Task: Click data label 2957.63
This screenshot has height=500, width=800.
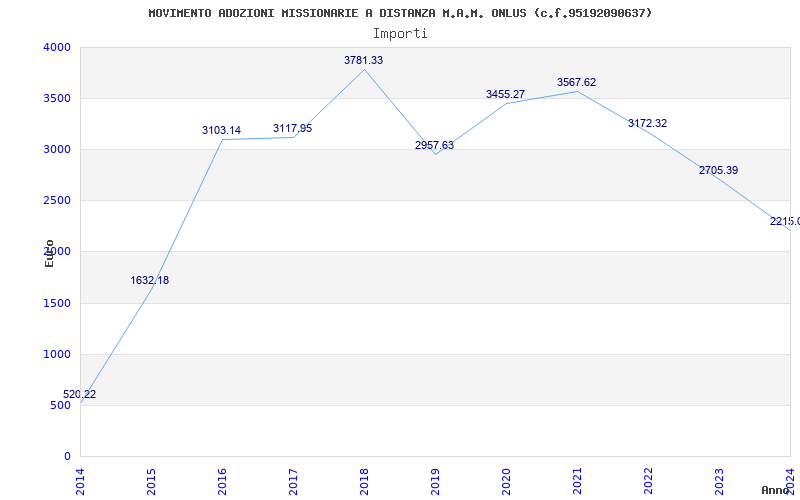Action: click(x=434, y=145)
